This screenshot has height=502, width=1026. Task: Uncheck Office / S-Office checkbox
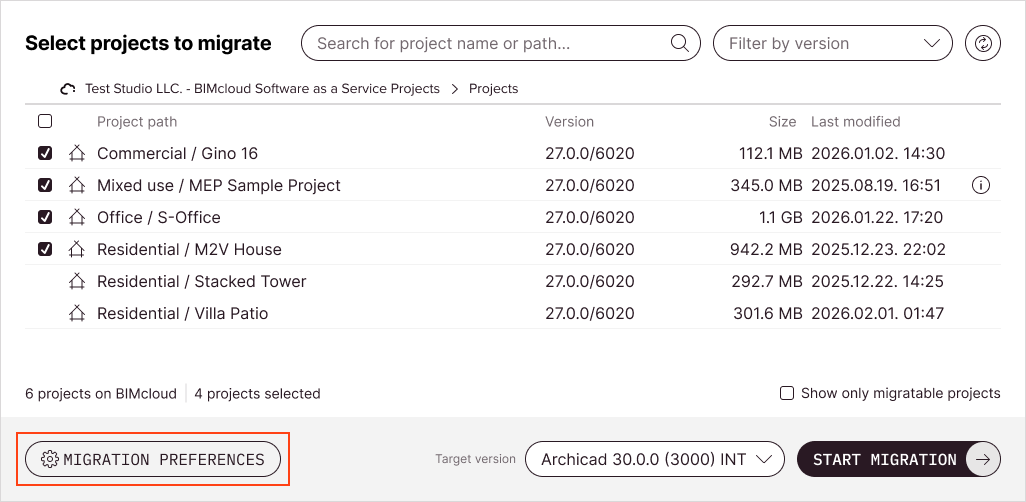click(x=45, y=218)
